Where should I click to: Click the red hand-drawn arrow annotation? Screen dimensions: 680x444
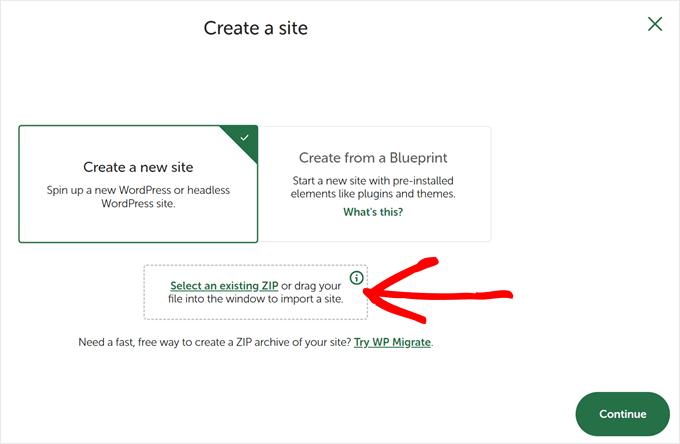pyautogui.click(x=440, y=292)
